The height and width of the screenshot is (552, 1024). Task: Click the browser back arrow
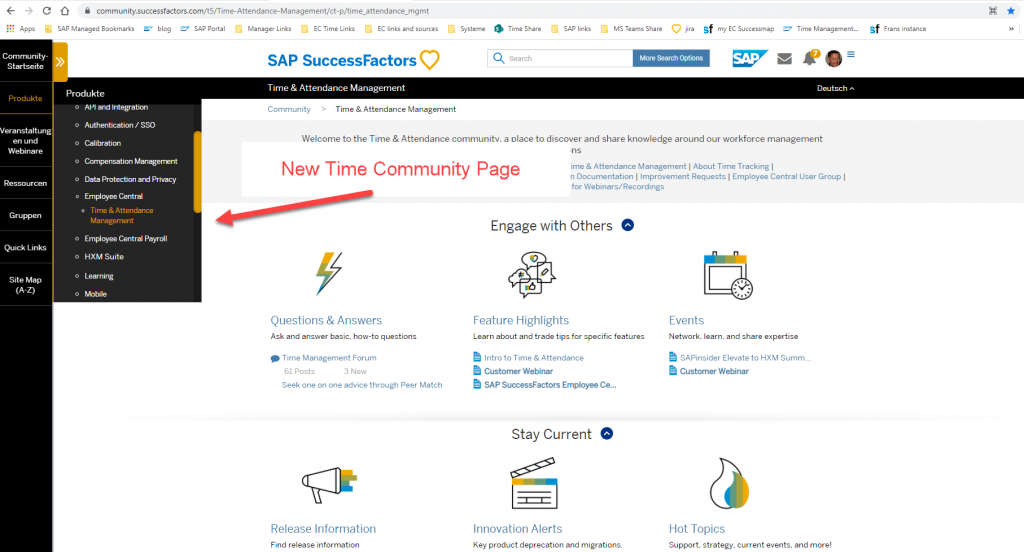[x=10, y=10]
